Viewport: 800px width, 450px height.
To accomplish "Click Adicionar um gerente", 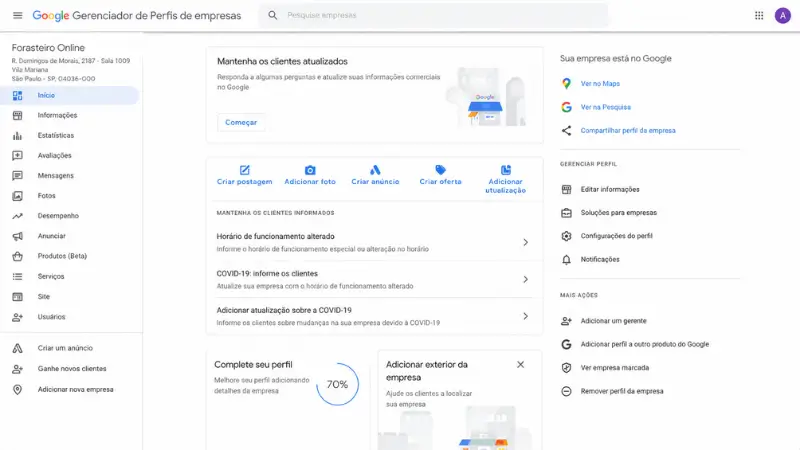I will [x=613, y=321].
